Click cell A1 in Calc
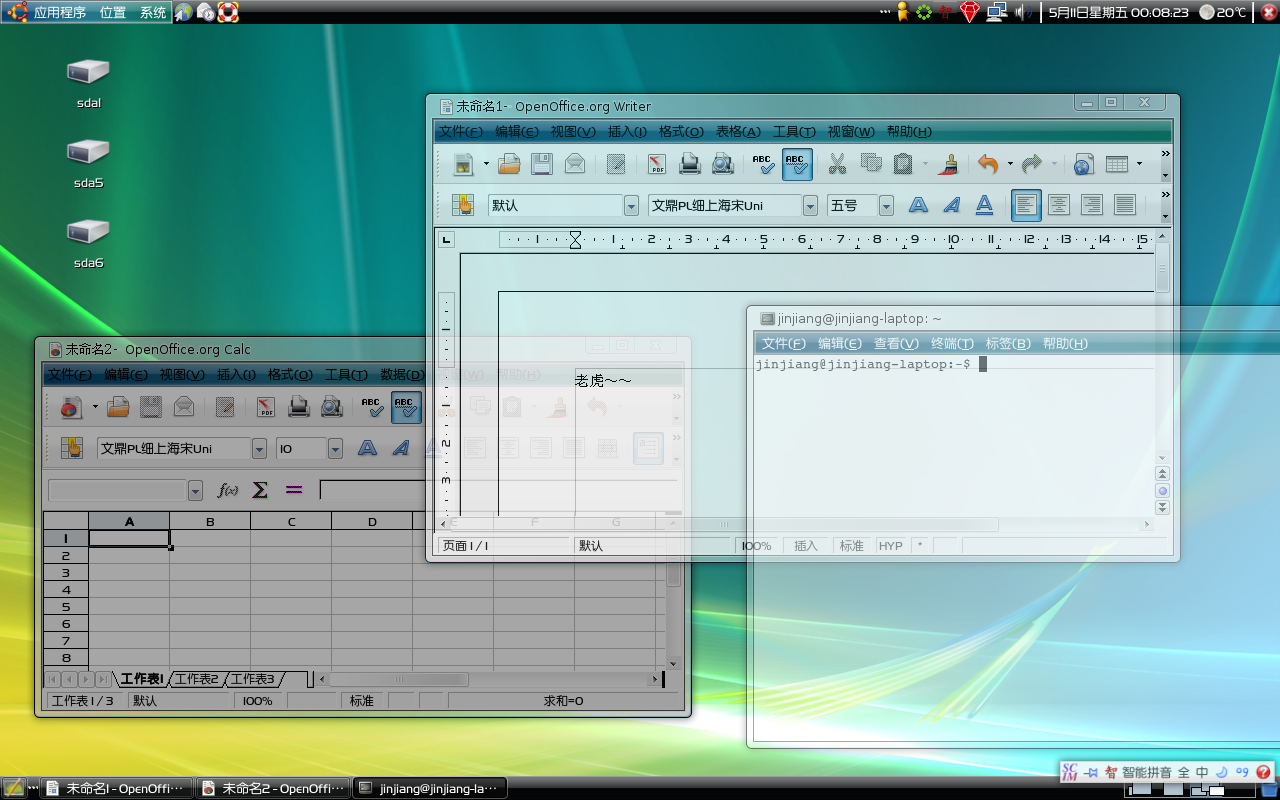Image resolution: width=1280 pixels, height=800 pixels. pos(129,538)
